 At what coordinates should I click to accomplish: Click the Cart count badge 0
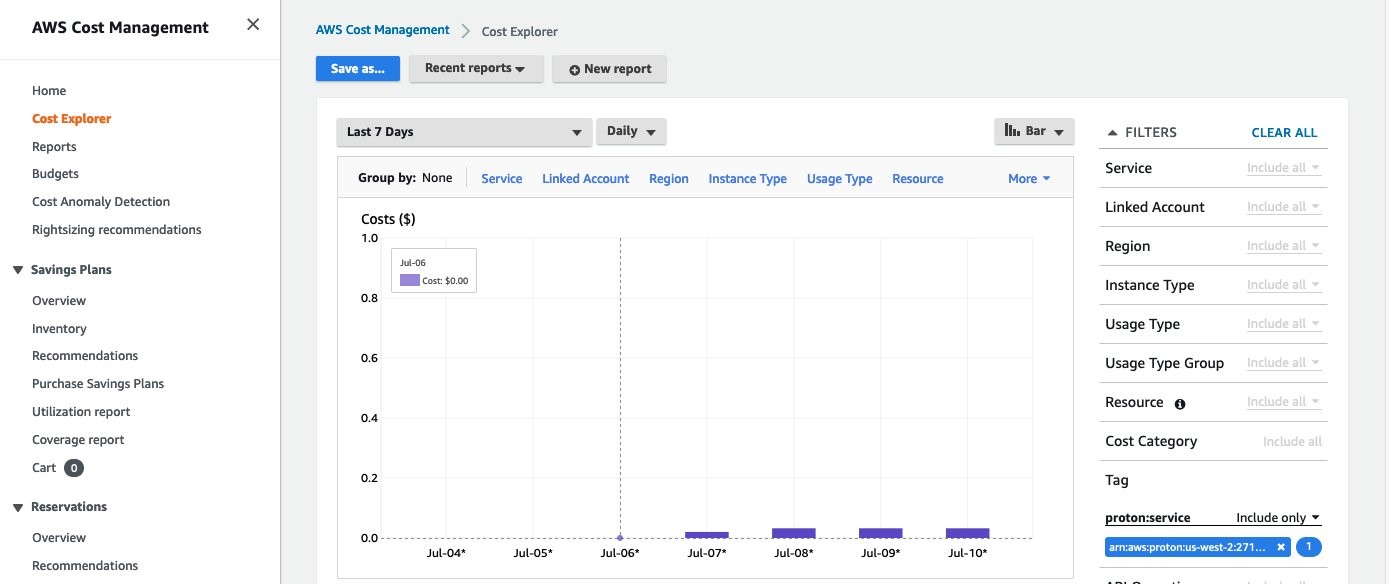[x=74, y=468]
